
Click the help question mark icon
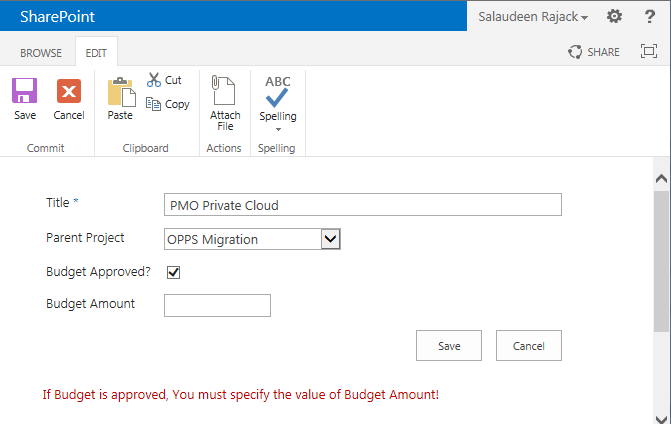[x=650, y=16]
